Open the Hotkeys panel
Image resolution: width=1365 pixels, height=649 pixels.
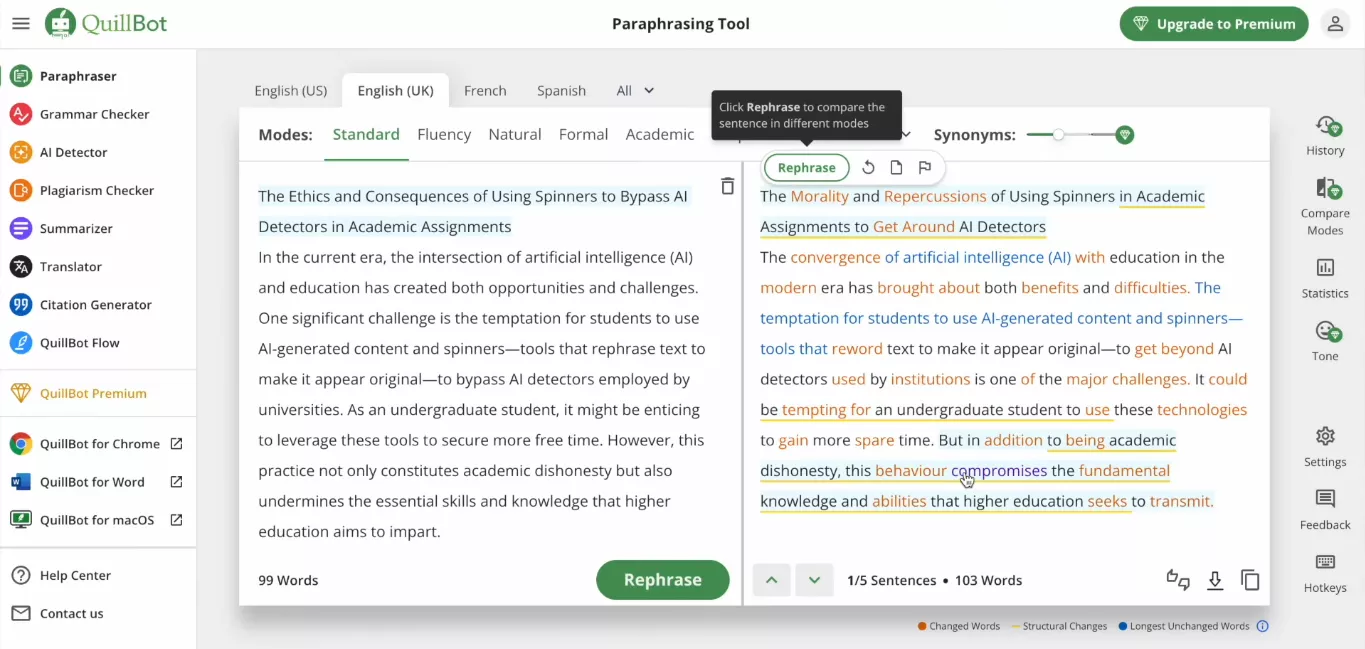pos(1324,572)
